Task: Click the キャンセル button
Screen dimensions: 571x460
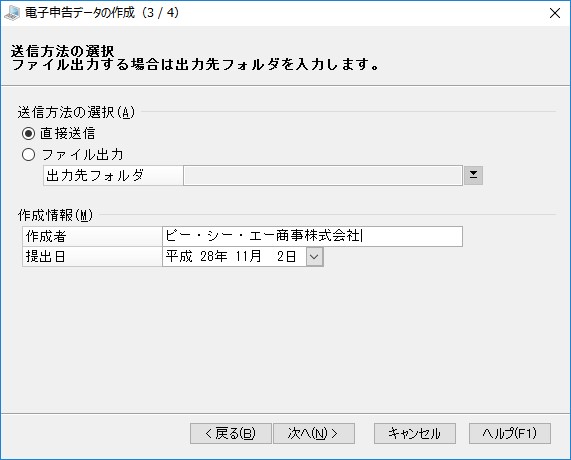Action: click(x=415, y=433)
